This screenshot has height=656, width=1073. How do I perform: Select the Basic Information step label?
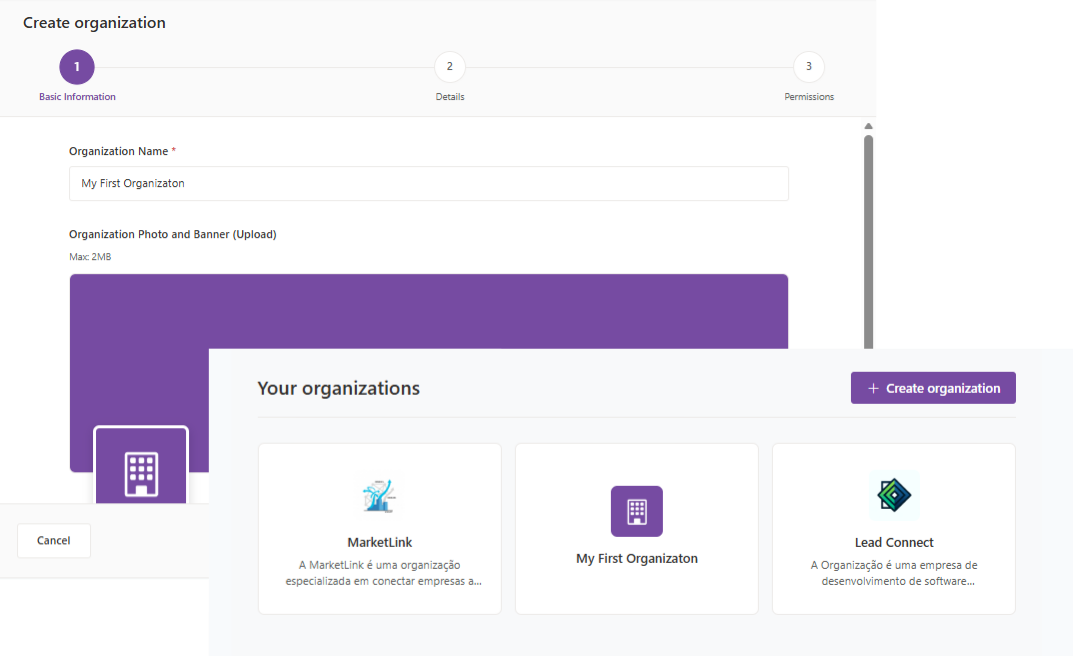[77, 97]
